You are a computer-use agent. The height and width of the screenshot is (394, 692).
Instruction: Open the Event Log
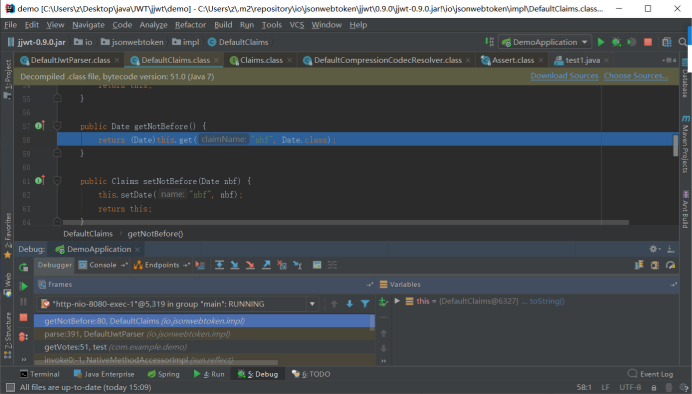pyautogui.click(x=650, y=374)
